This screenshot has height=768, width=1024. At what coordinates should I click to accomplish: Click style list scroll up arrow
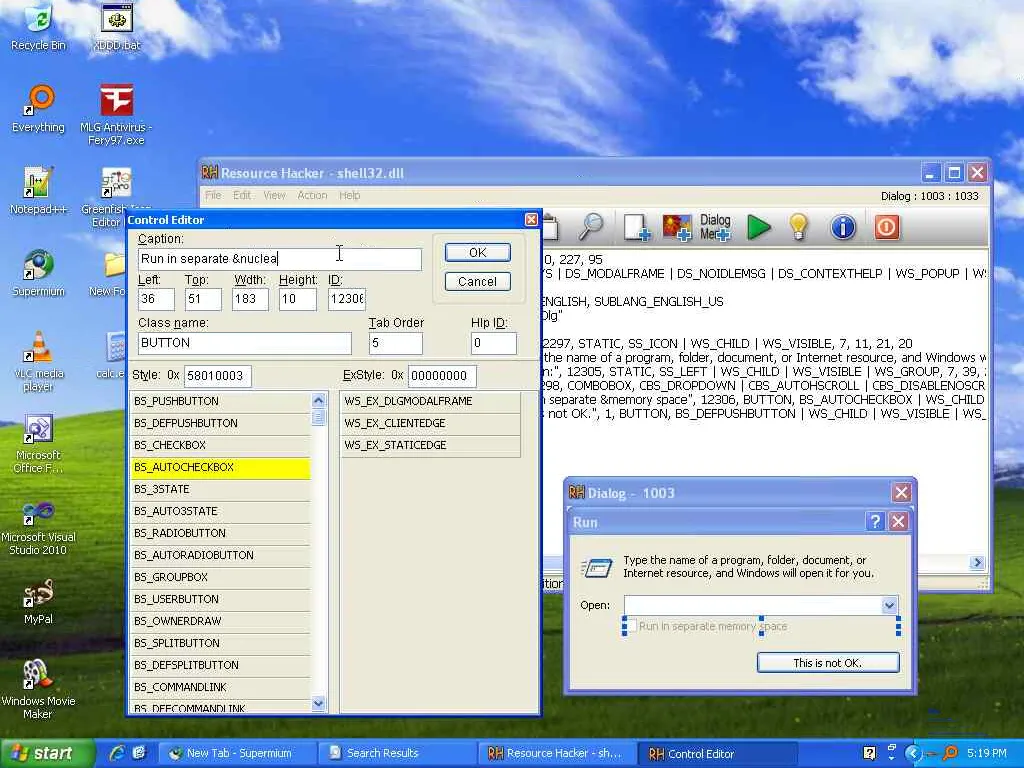[318, 400]
